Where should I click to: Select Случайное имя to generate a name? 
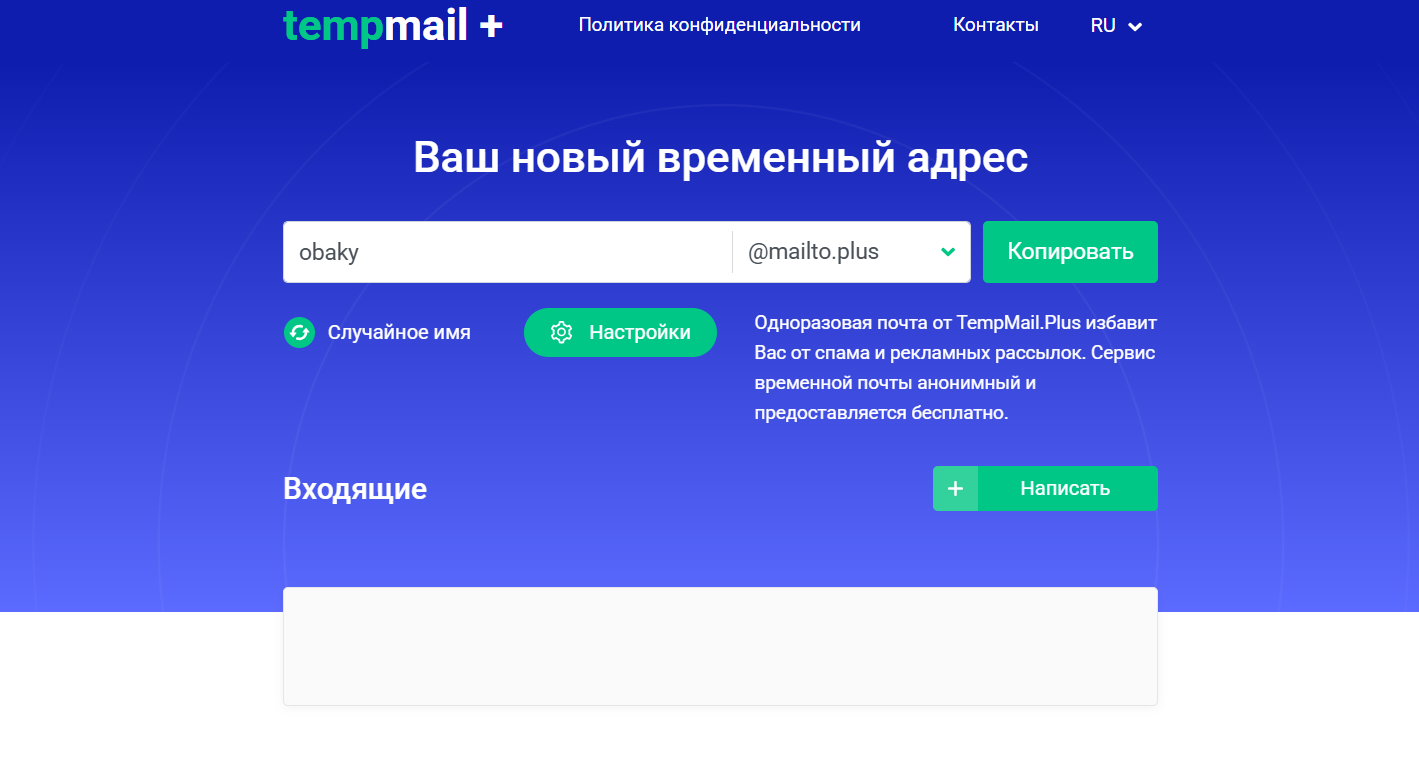pyautogui.click(x=398, y=332)
